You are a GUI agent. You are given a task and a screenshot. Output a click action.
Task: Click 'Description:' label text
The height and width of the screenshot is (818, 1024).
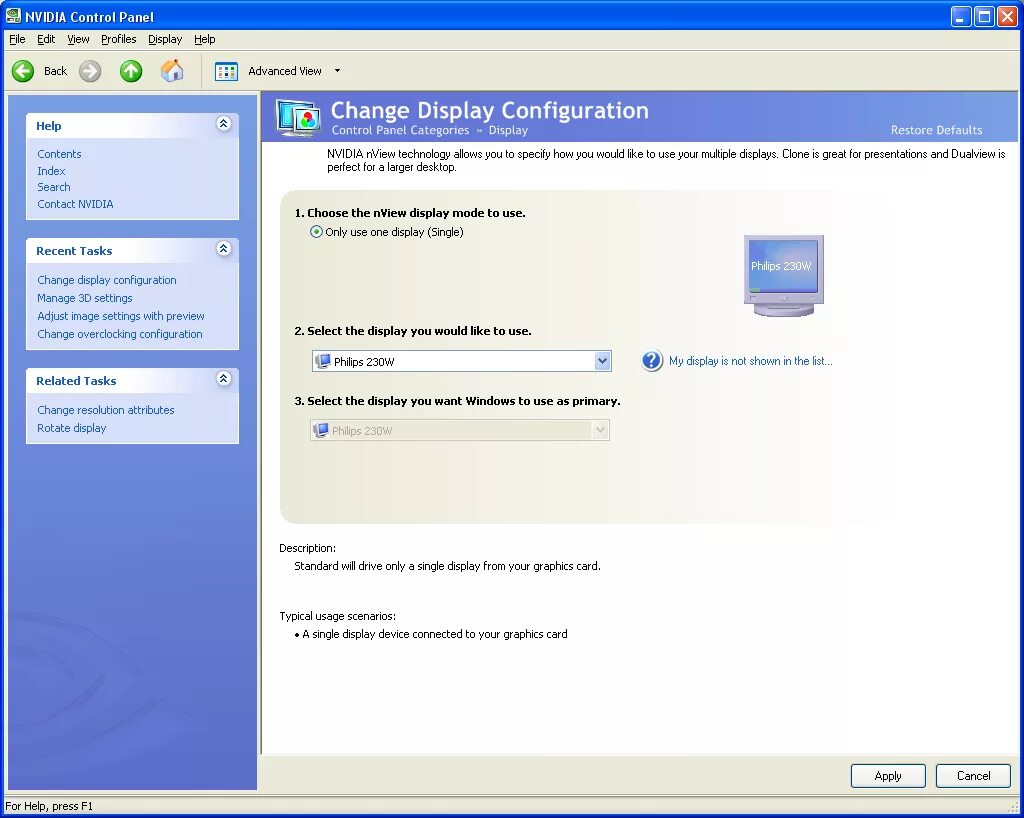pos(308,548)
